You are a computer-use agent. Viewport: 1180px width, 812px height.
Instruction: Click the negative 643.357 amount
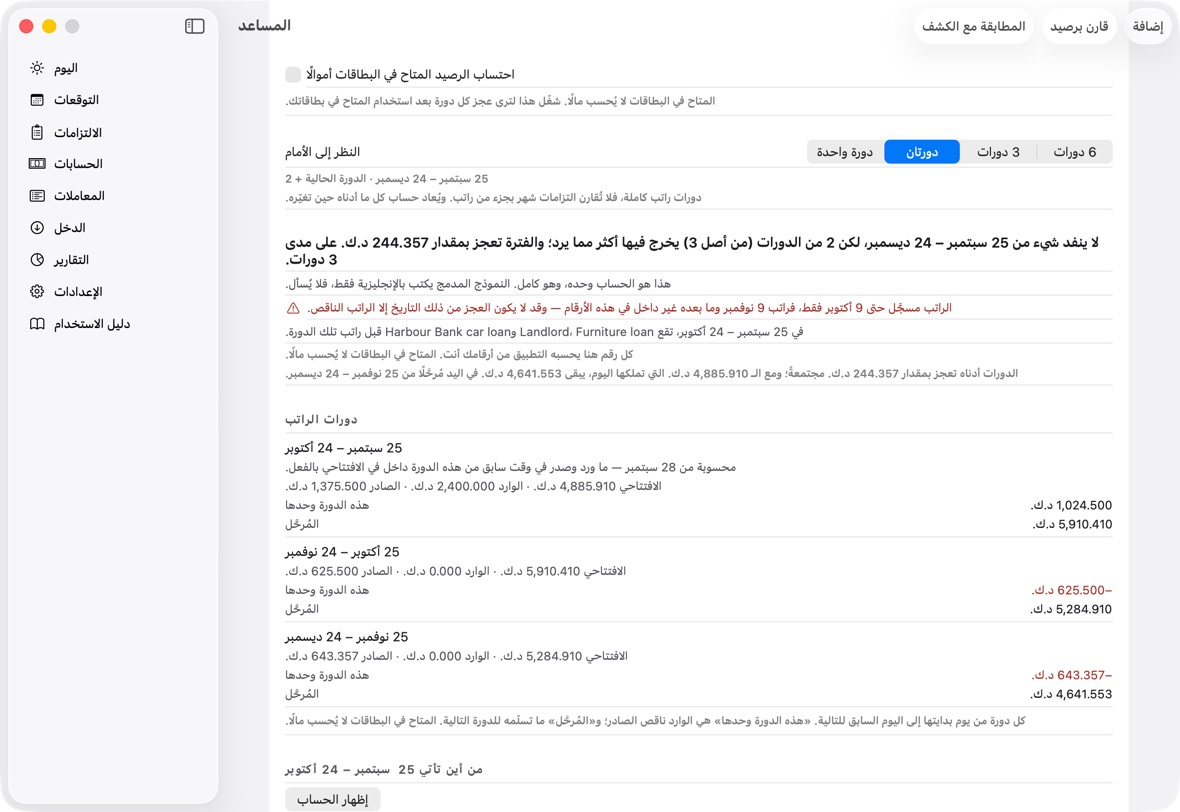click(x=1072, y=676)
